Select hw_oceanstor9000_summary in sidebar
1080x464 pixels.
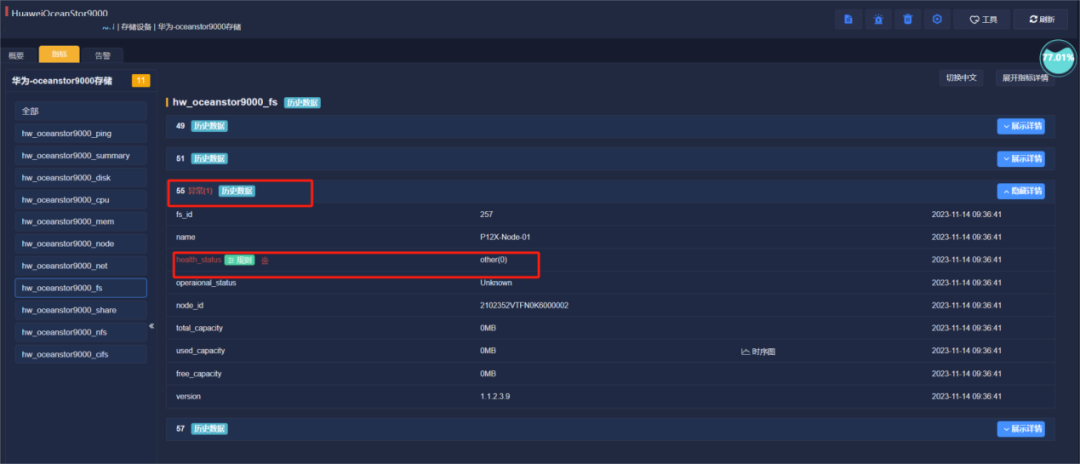(81, 156)
